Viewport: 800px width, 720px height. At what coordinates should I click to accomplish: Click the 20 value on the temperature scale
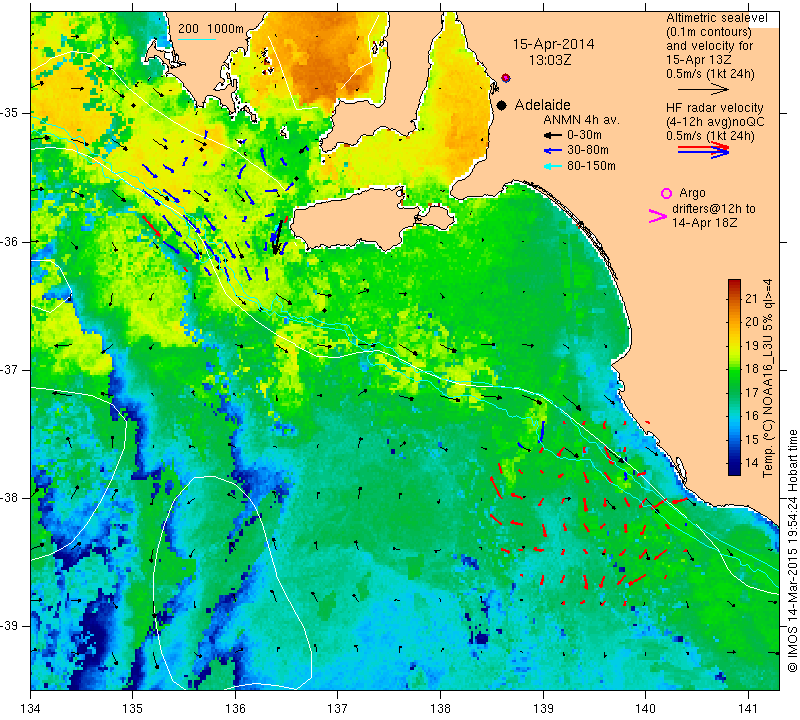point(752,322)
